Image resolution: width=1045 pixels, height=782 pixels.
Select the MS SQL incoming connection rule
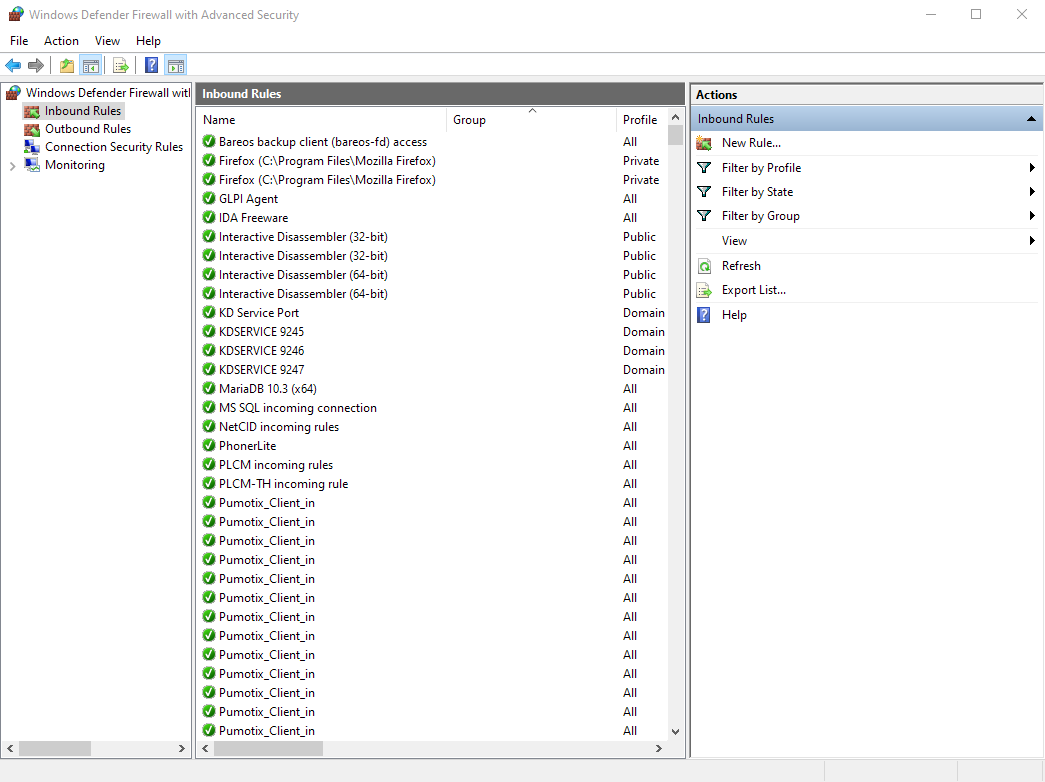297,407
